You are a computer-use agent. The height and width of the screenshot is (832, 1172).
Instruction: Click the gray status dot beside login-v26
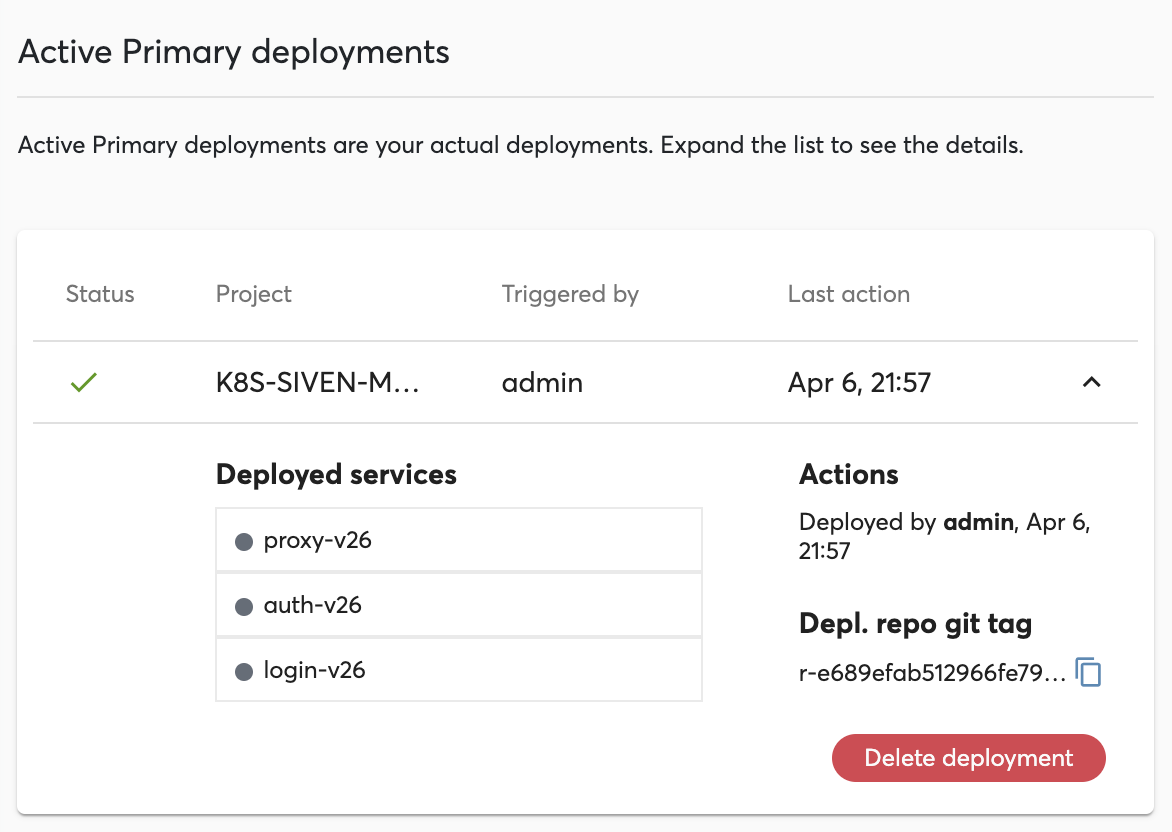point(243,671)
